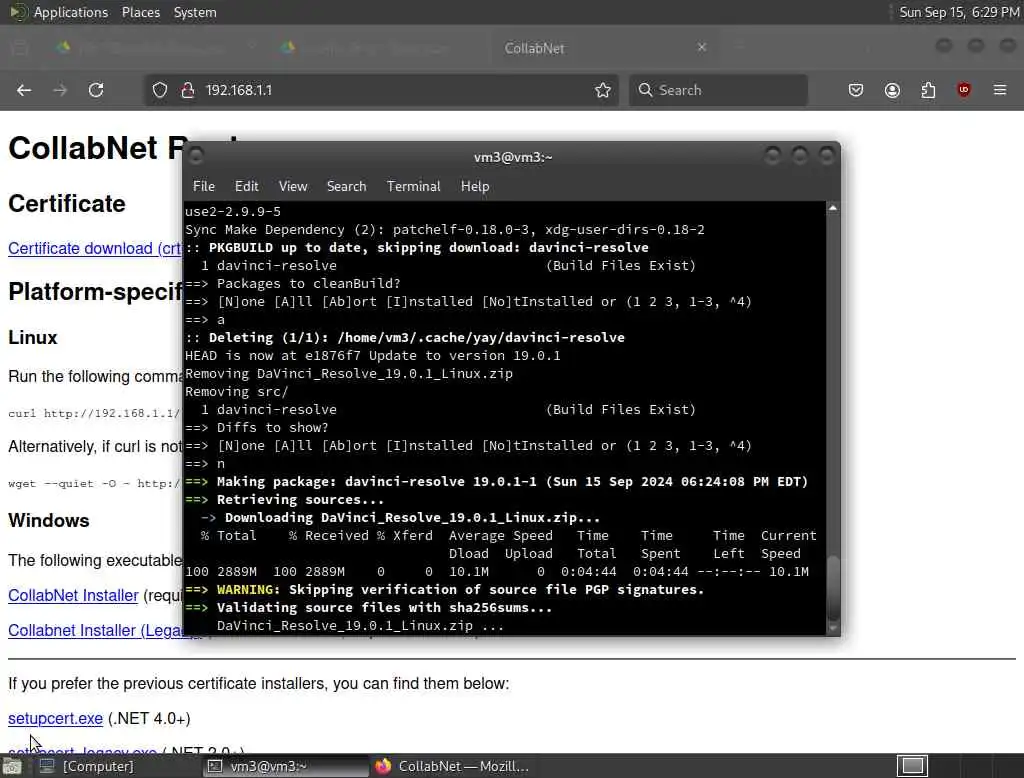Viewport: 1024px width, 778px height.
Task: Click the wget --quiet command text
Action: [94, 483]
